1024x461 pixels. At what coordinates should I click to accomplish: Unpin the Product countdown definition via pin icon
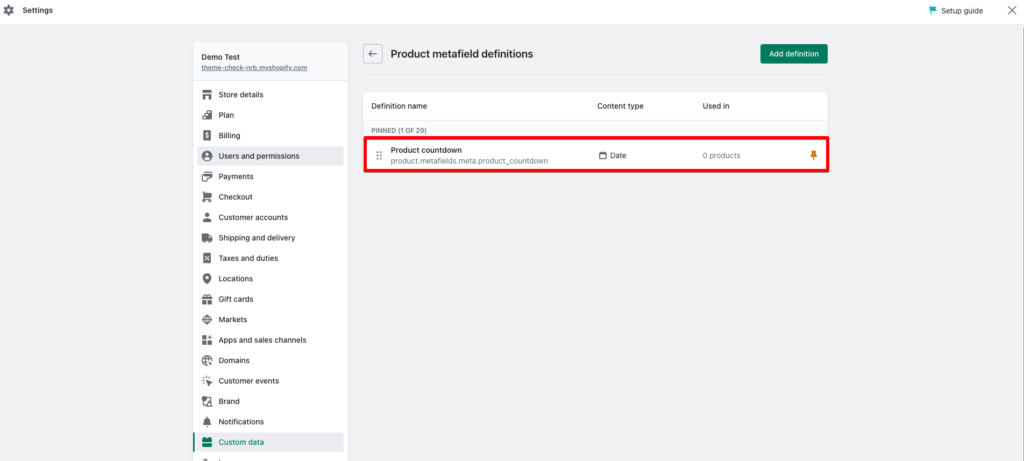pos(813,155)
